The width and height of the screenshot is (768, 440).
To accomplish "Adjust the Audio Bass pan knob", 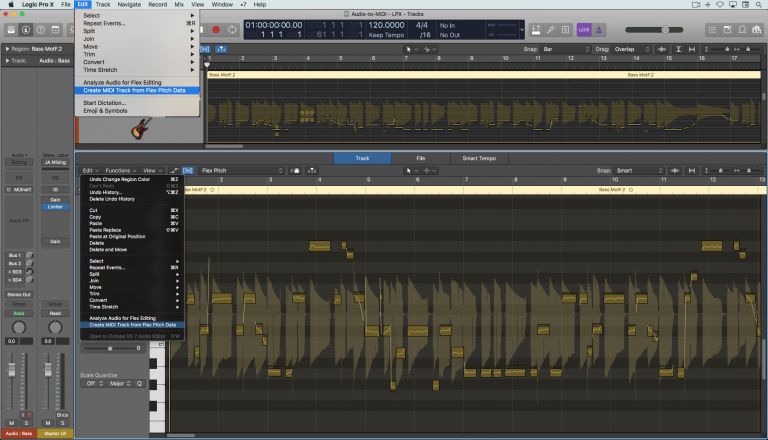I will (x=19, y=327).
